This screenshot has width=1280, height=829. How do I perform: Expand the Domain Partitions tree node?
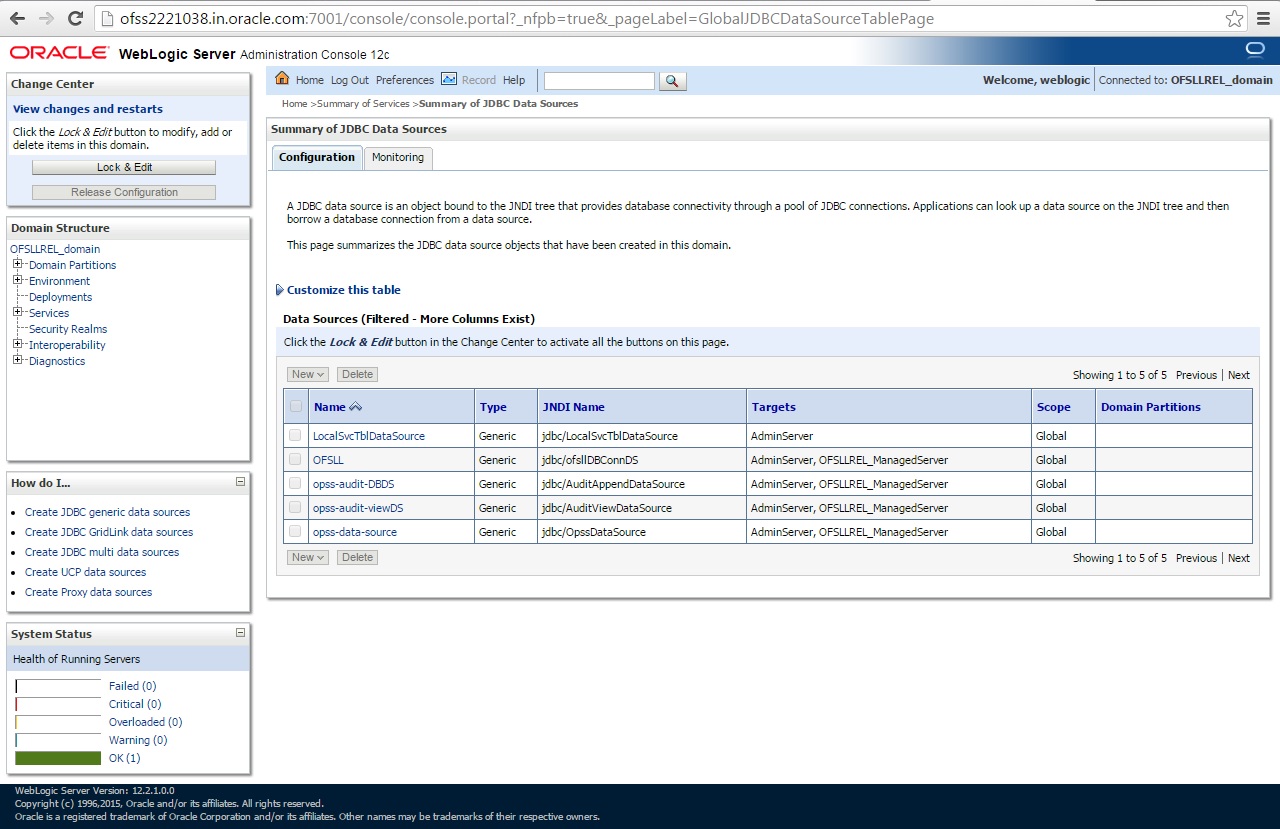pos(18,264)
